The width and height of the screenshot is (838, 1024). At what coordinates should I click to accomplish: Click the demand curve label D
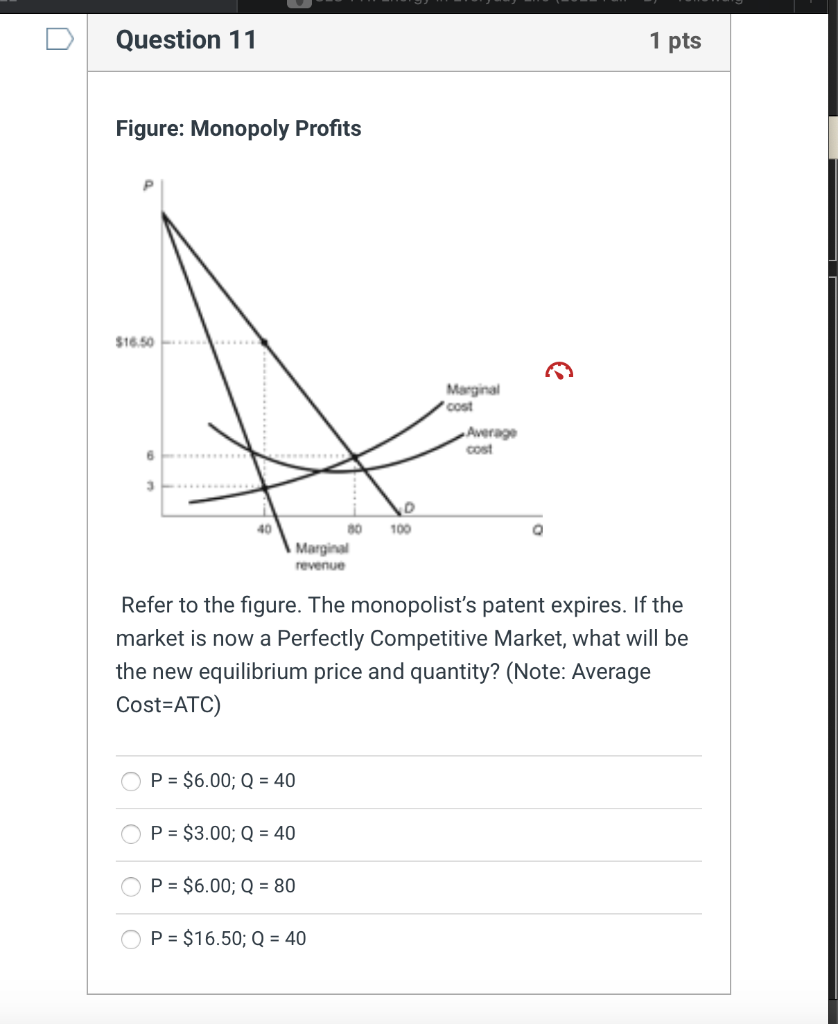pos(406,508)
